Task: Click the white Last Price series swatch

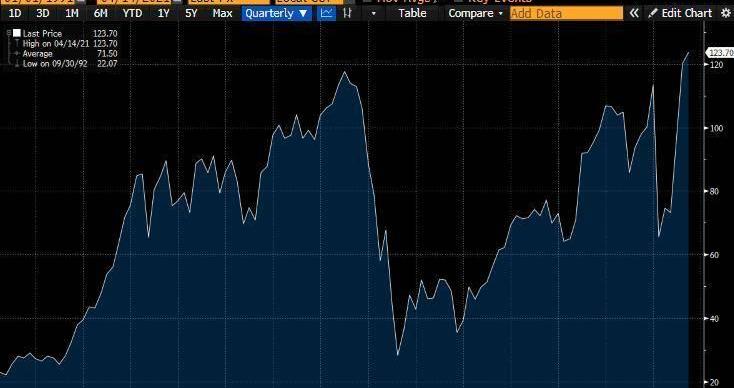Action: coord(17,33)
